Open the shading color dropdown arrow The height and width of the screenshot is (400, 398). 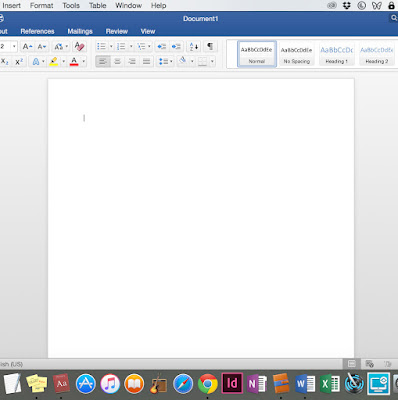(x=192, y=61)
